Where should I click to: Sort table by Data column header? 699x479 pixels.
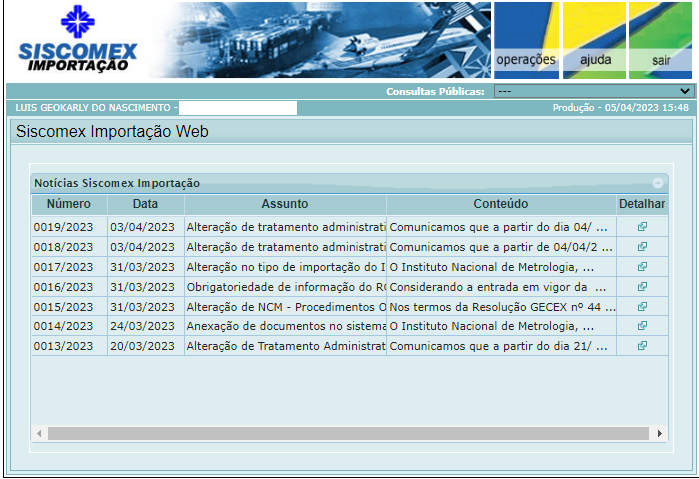click(145, 204)
